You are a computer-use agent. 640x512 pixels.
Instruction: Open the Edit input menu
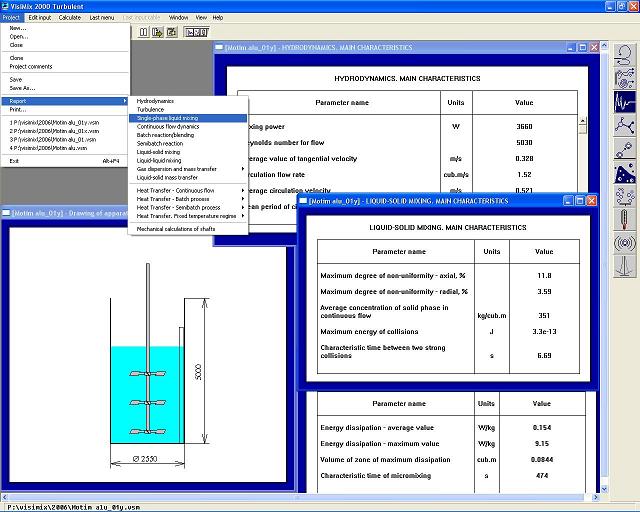[40, 17]
